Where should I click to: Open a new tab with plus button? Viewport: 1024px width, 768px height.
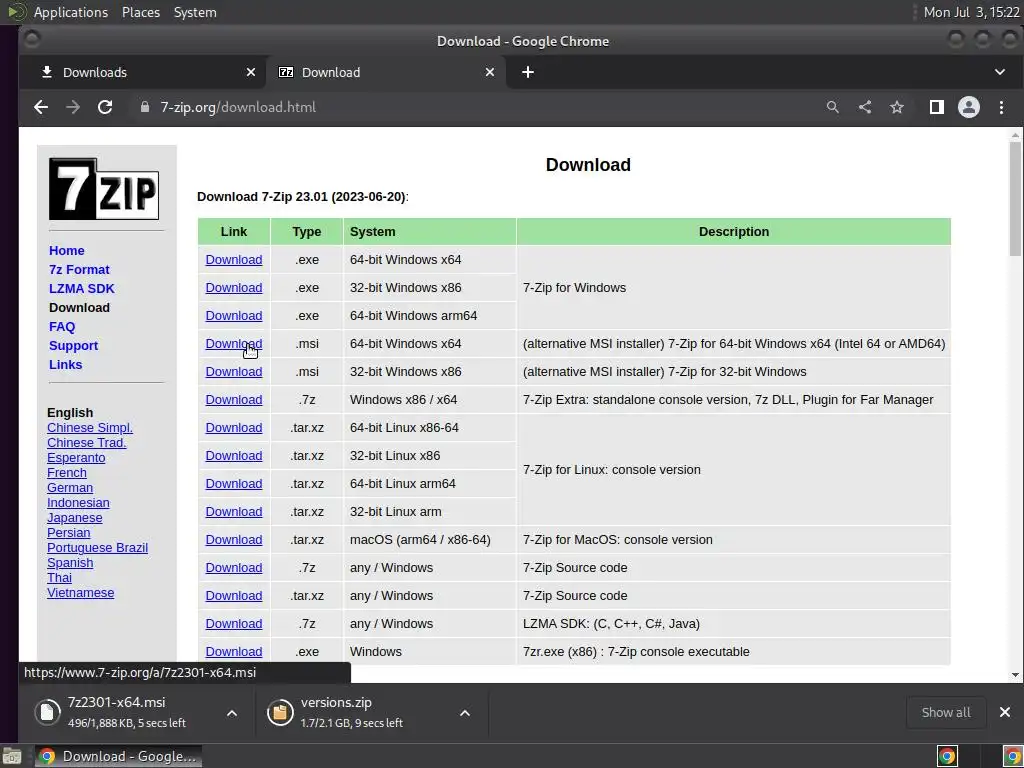528,72
